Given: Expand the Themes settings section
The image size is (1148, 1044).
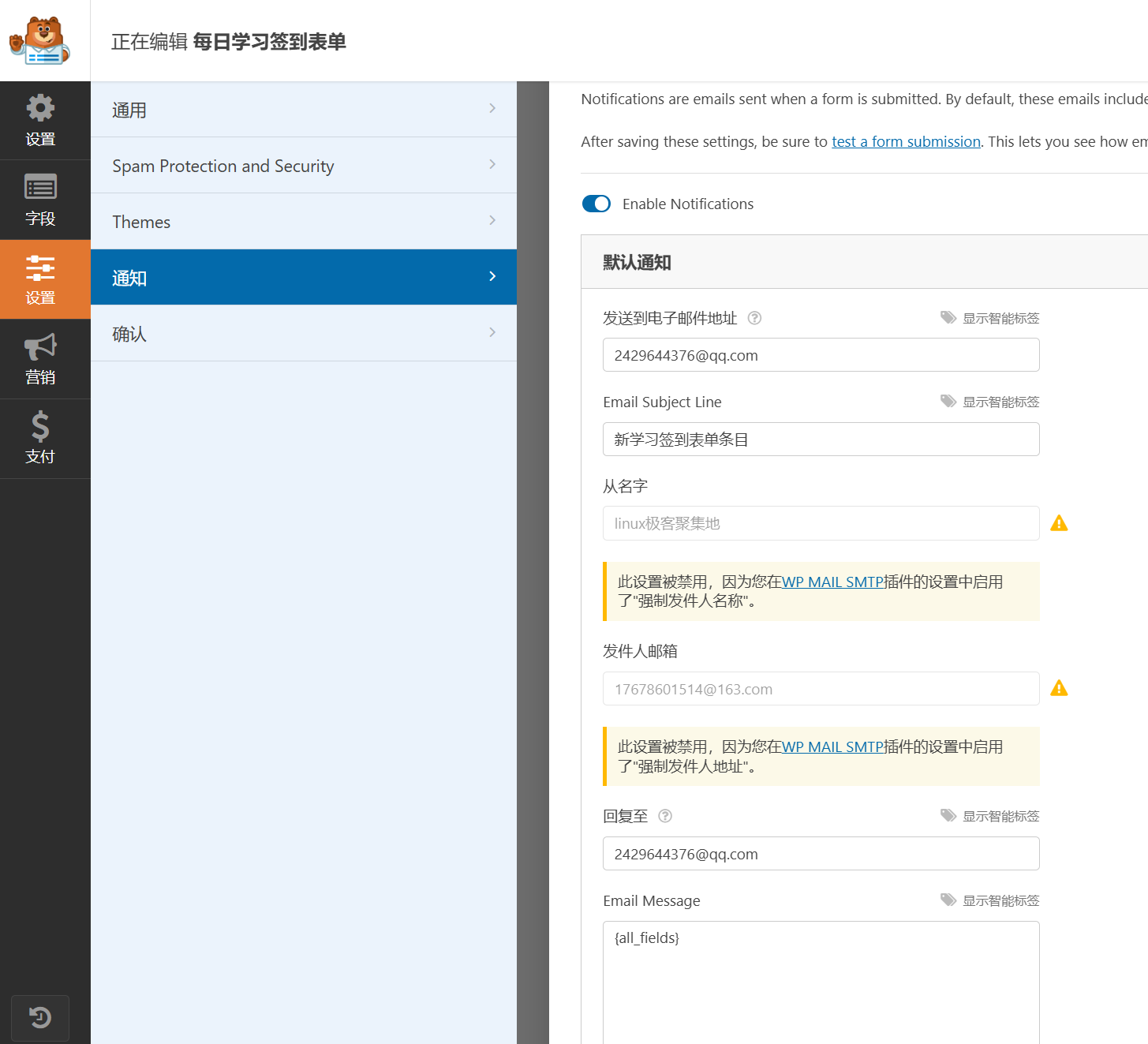Looking at the screenshot, I should 304,222.
